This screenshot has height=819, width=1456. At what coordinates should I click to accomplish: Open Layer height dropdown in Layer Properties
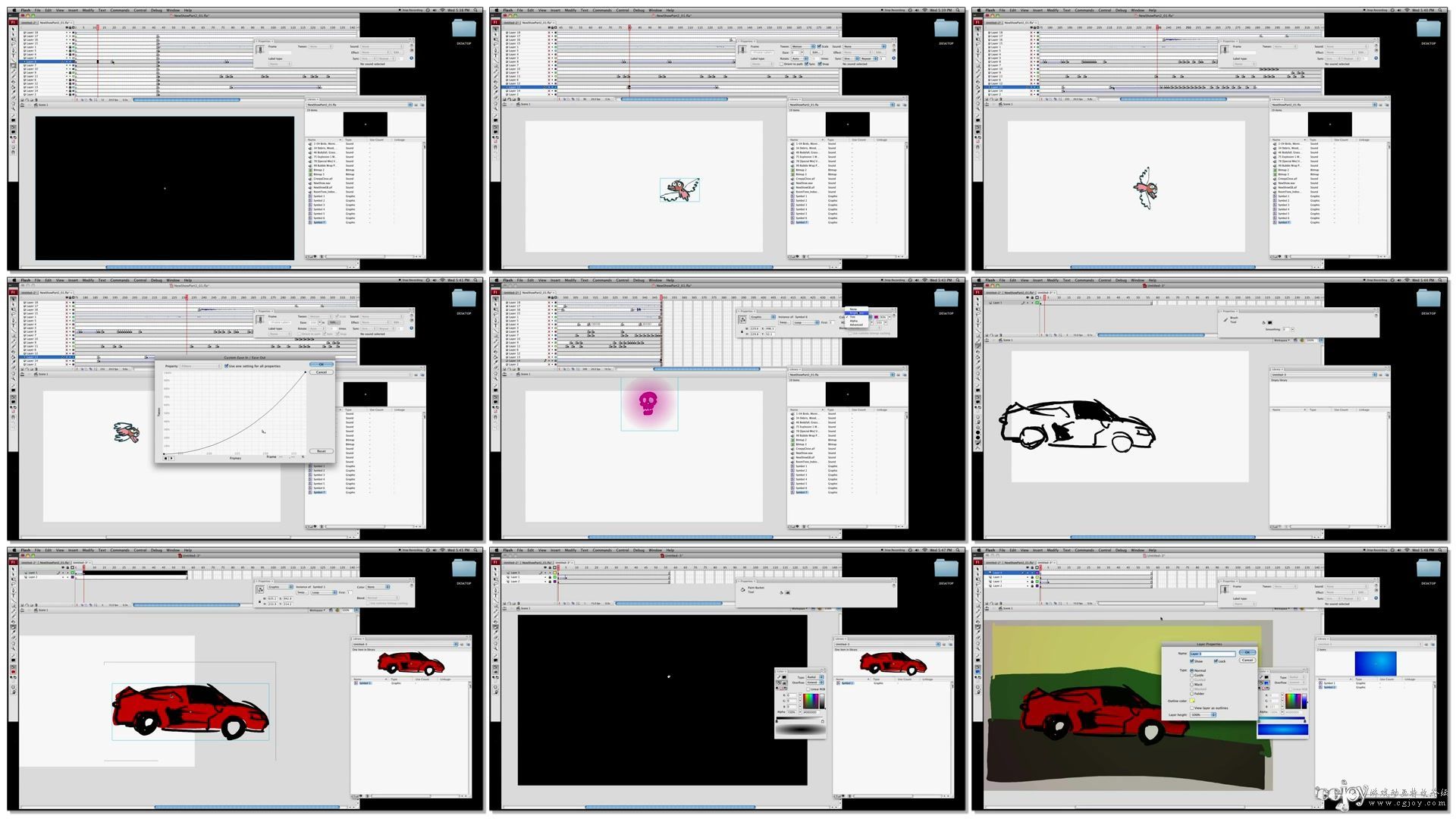click(x=1203, y=714)
